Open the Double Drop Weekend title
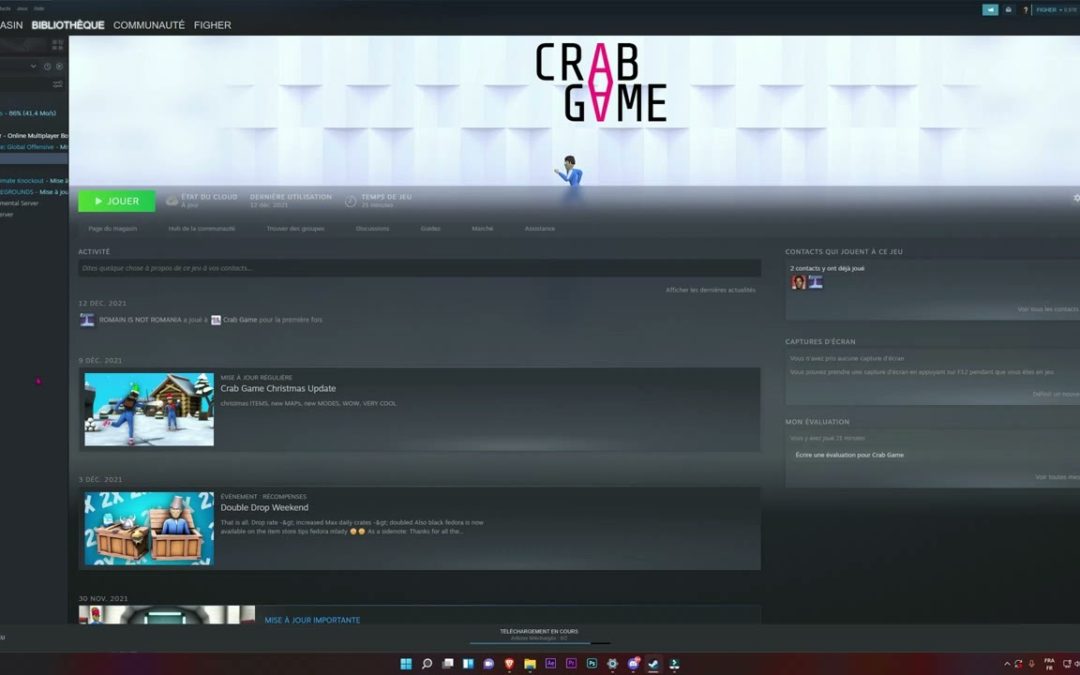Viewport: 1080px width, 675px height. (264, 508)
